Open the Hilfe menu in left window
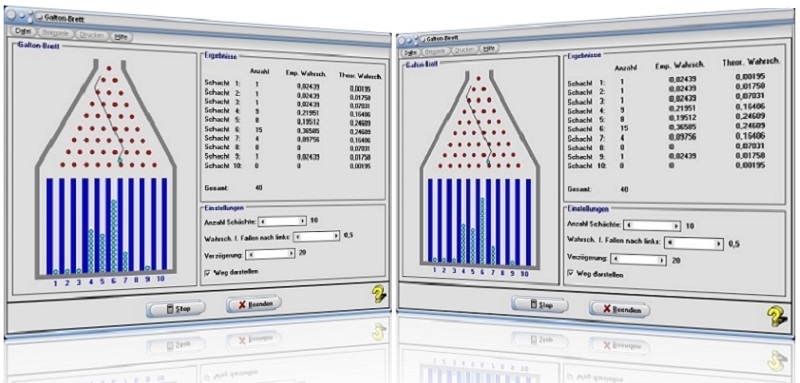The height and width of the screenshot is (383, 800). [122, 37]
